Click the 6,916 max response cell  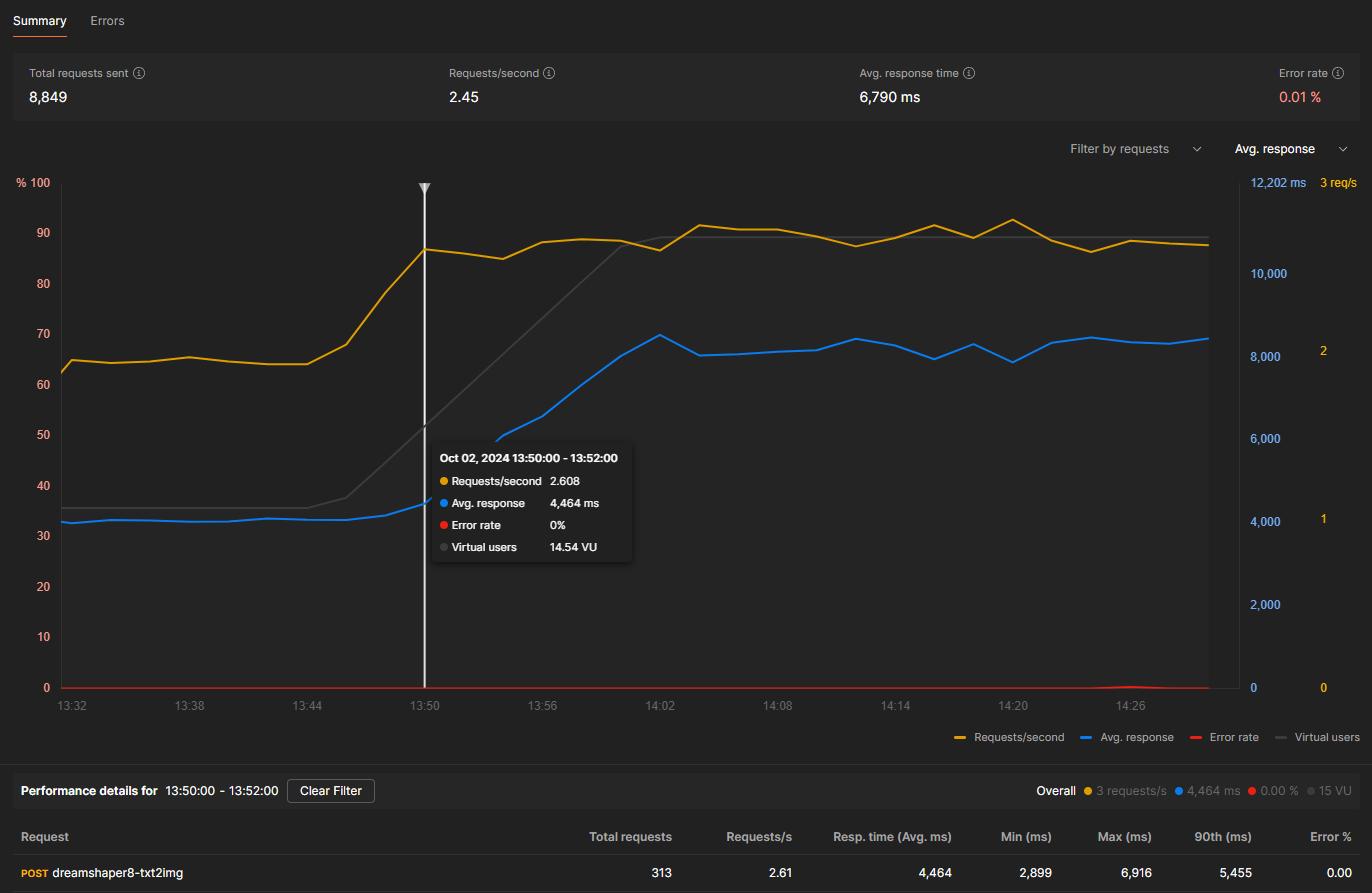click(x=1136, y=873)
